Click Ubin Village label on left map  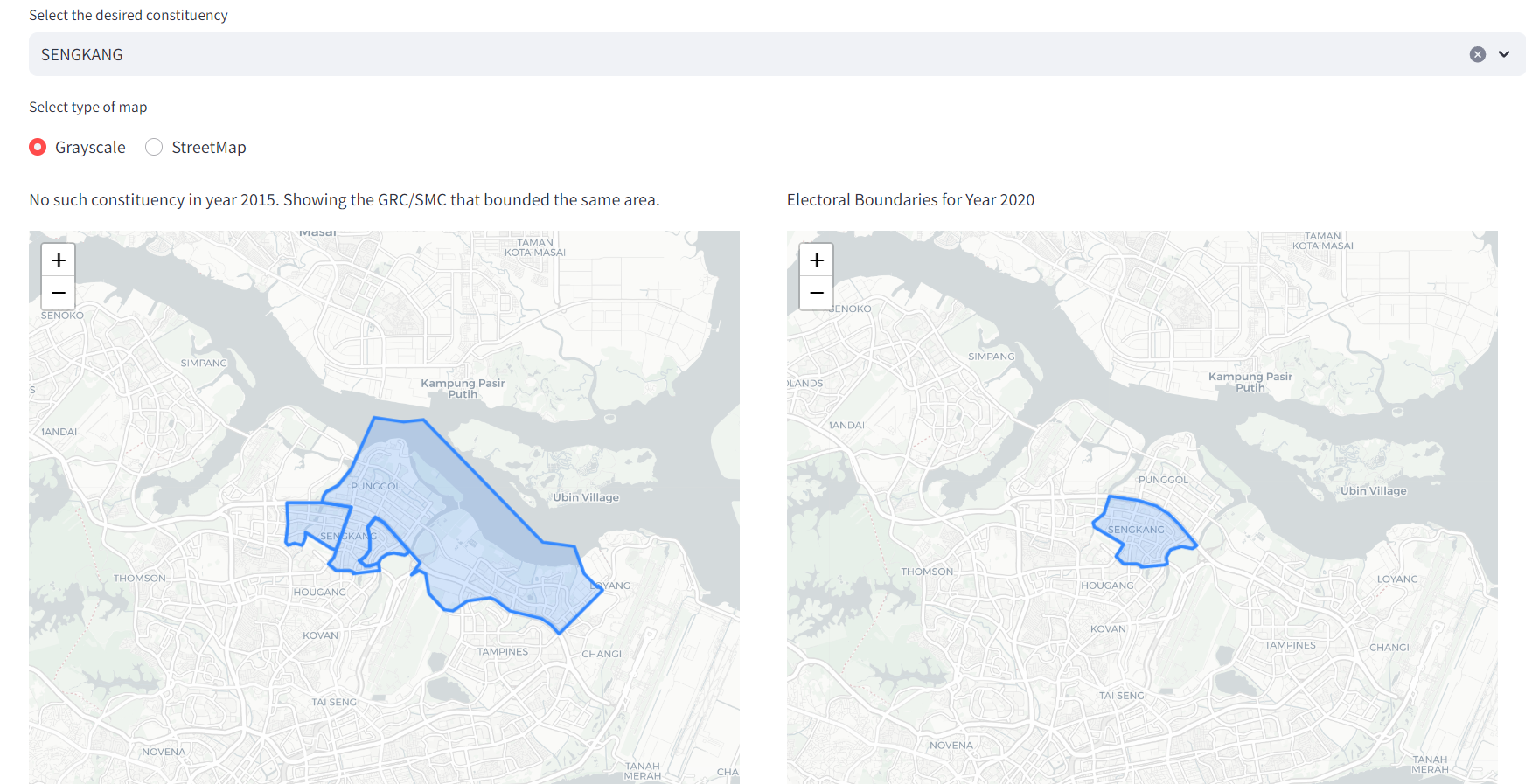click(x=586, y=497)
